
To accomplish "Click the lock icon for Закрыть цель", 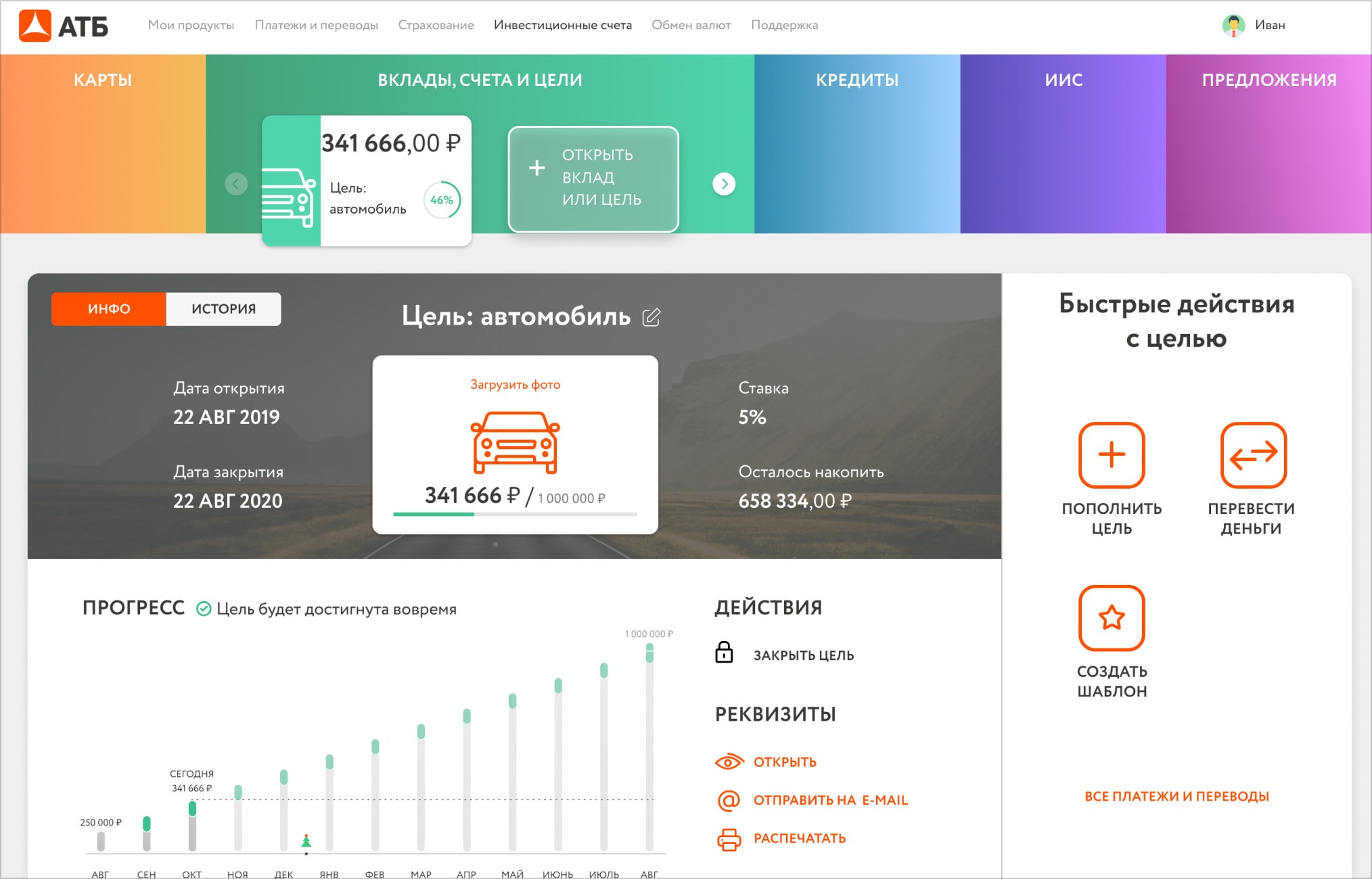I will click(x=724, y=653).
